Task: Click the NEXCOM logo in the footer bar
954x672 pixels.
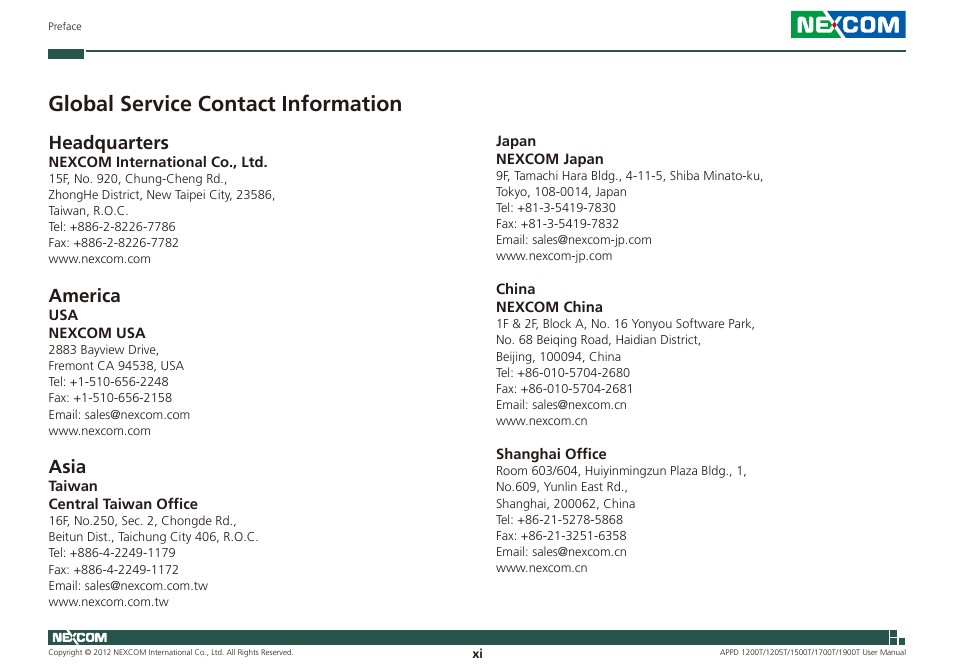Action: coord(80,637)
